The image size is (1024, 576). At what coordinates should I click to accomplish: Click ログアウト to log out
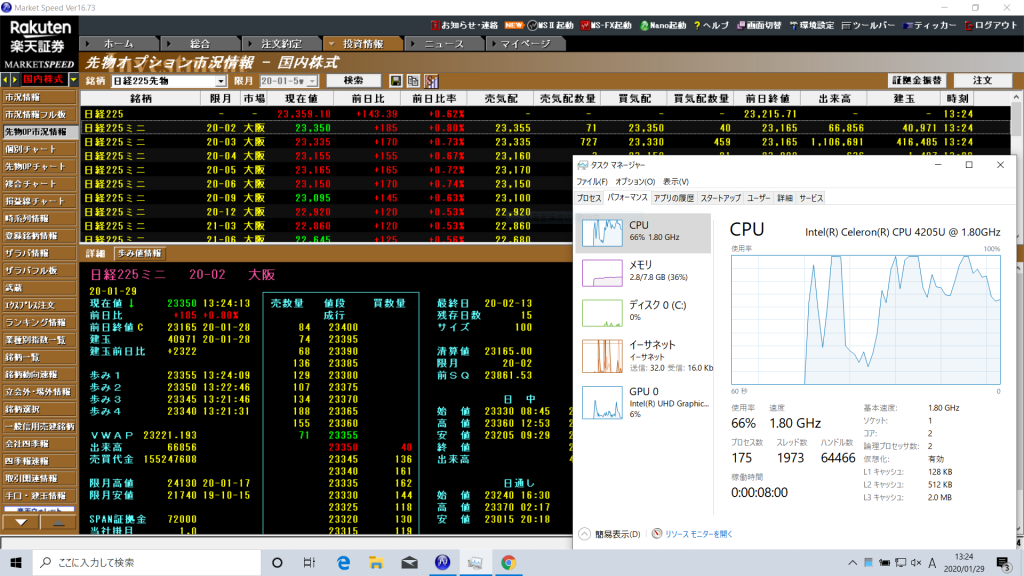point(991,25)
